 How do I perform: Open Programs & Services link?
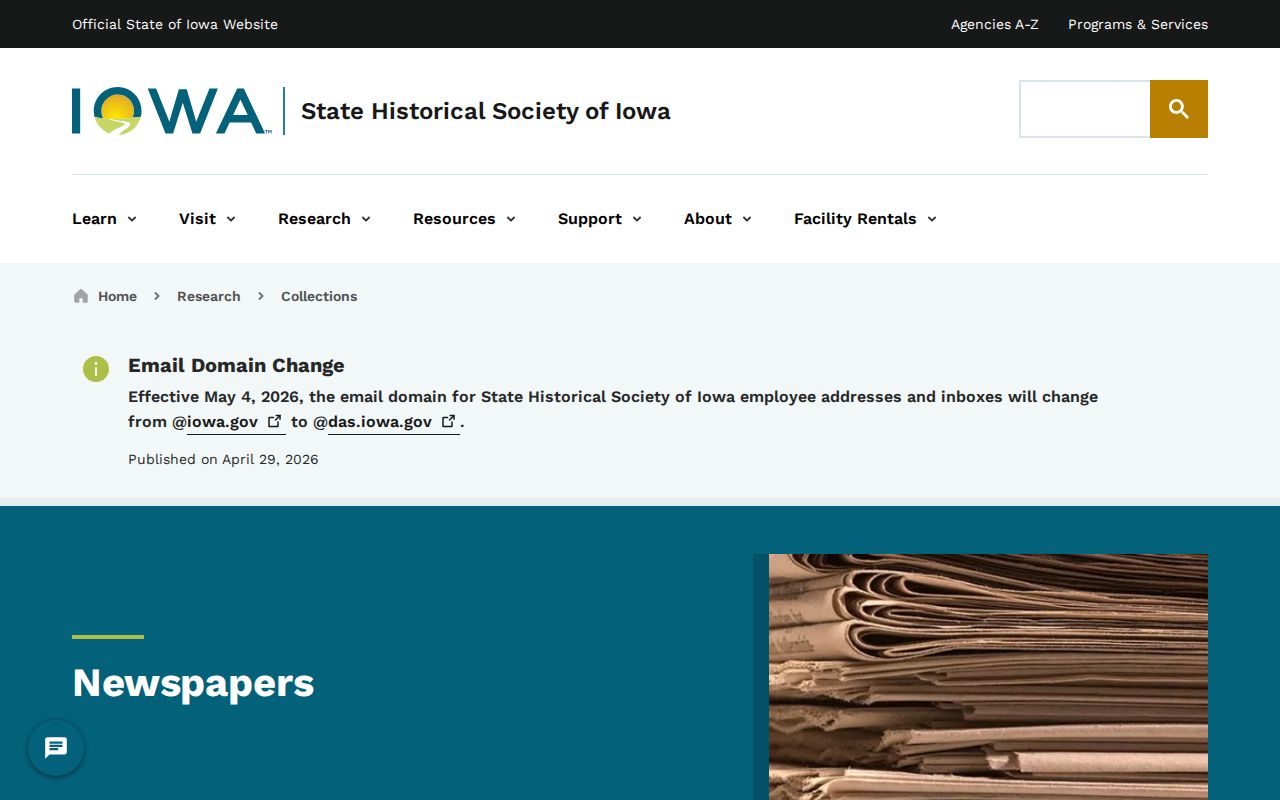point(1138,24)
